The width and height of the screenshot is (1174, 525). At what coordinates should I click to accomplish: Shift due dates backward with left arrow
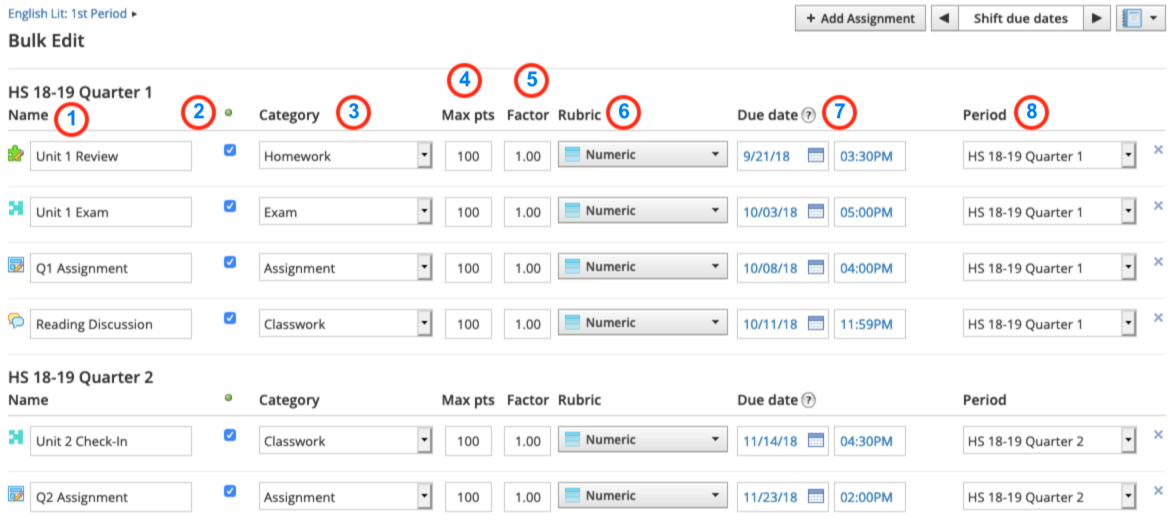click(943, 18)
